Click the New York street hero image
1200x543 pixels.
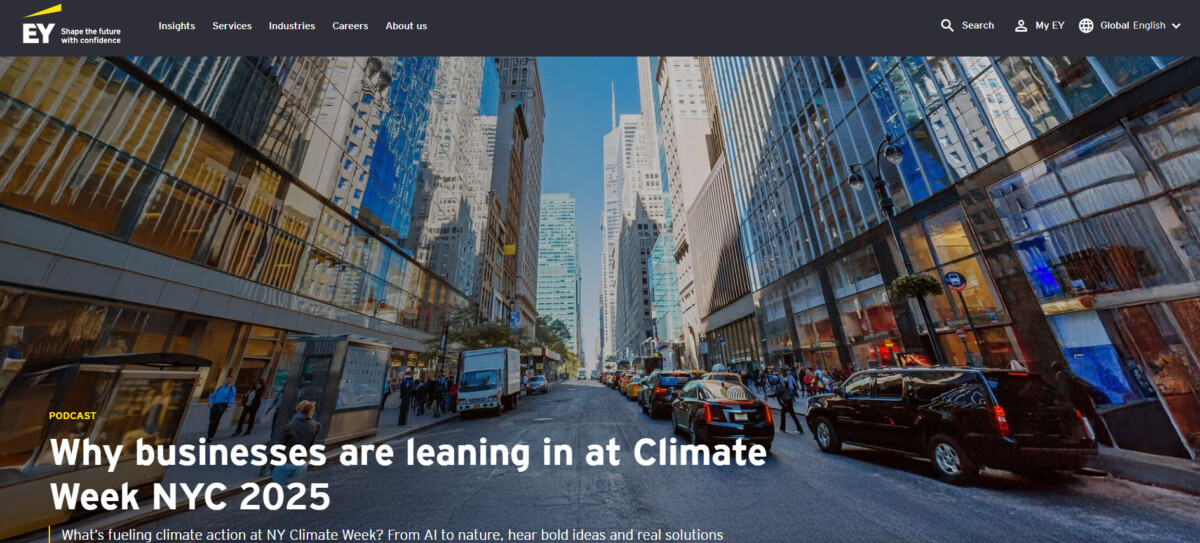click(600, 250)
